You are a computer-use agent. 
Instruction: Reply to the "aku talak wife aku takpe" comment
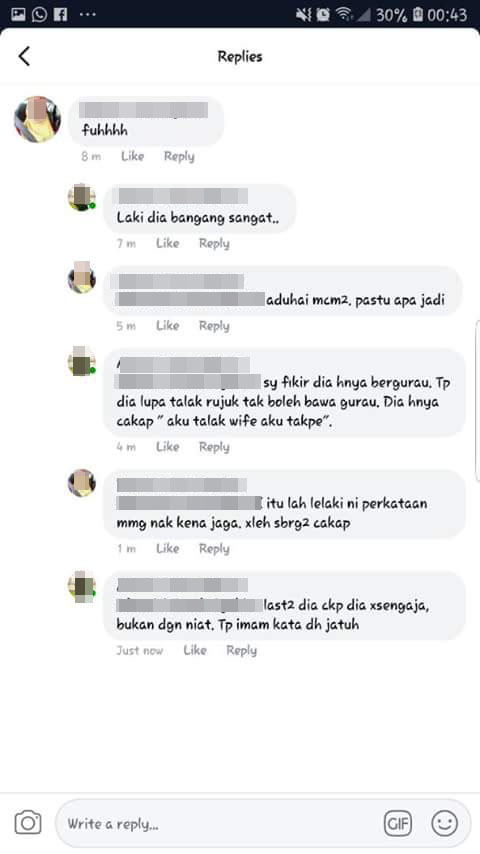(x=214, y=447)
